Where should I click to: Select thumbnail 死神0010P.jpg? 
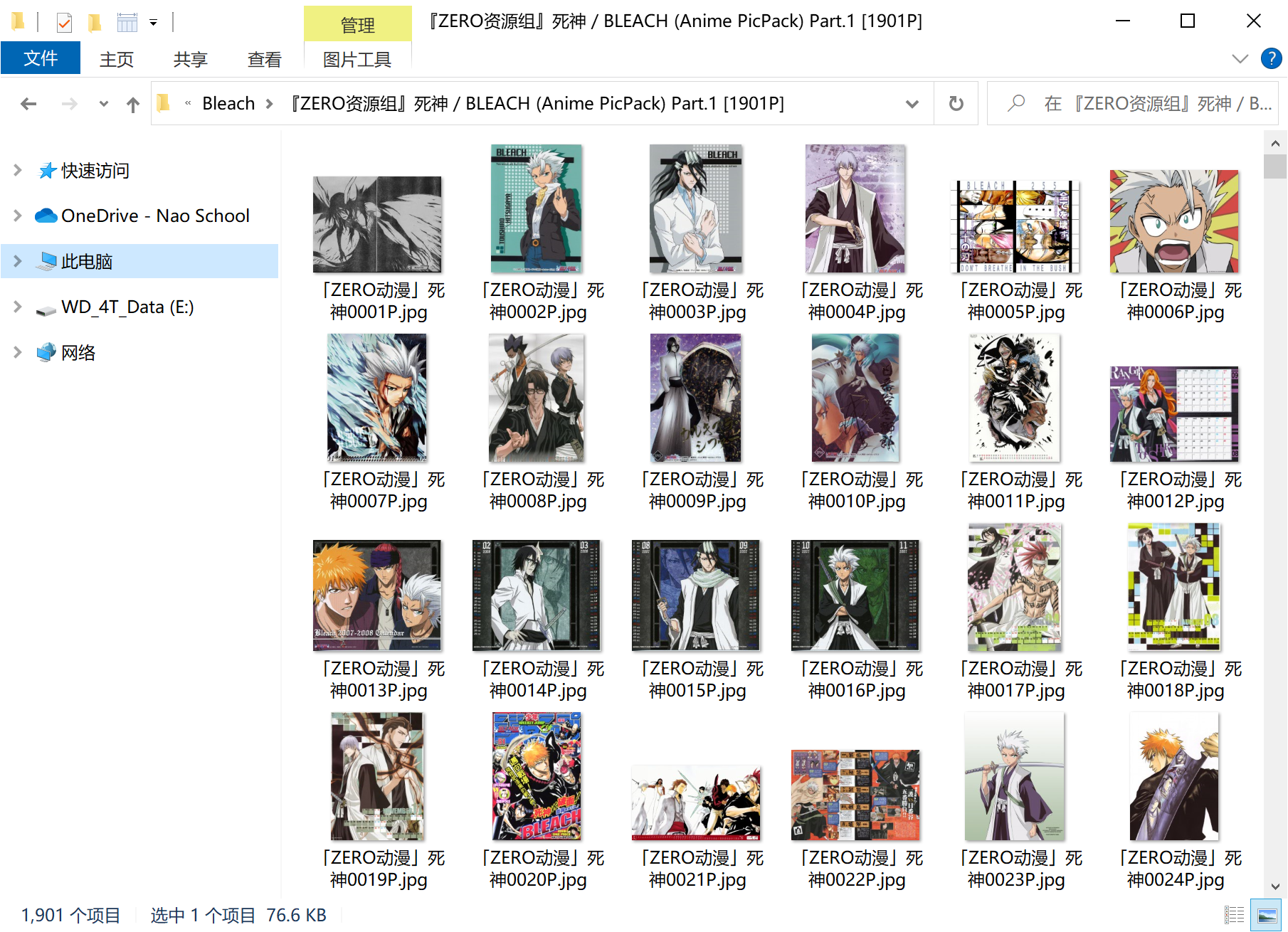855,398
